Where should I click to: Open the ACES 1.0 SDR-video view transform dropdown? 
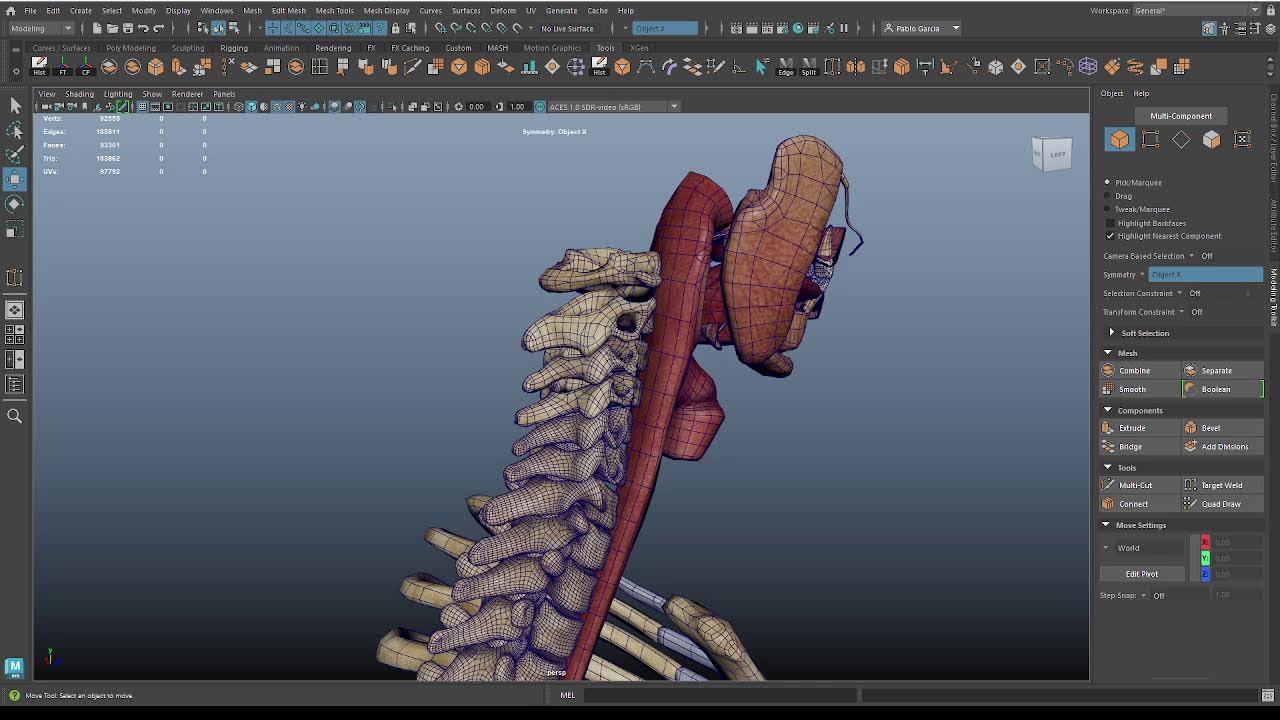(674, 107)
